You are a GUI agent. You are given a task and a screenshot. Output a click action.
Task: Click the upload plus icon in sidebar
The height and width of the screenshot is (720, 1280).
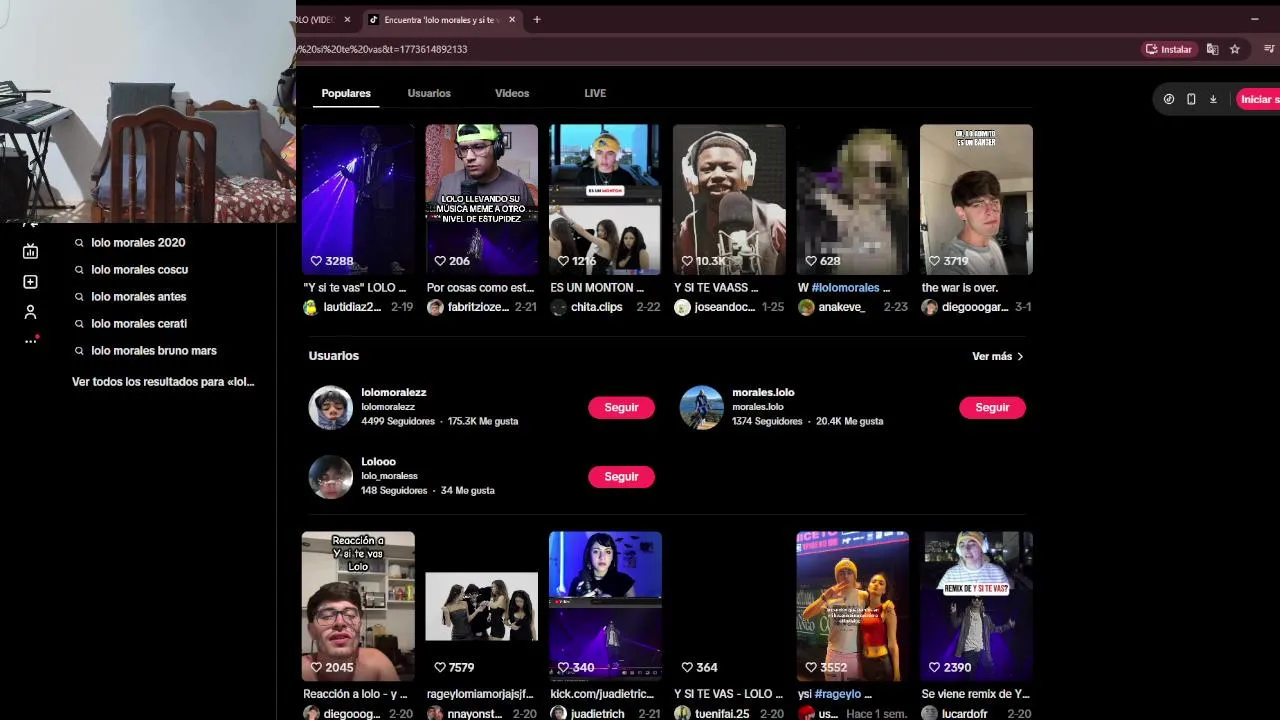pos(30,282)
